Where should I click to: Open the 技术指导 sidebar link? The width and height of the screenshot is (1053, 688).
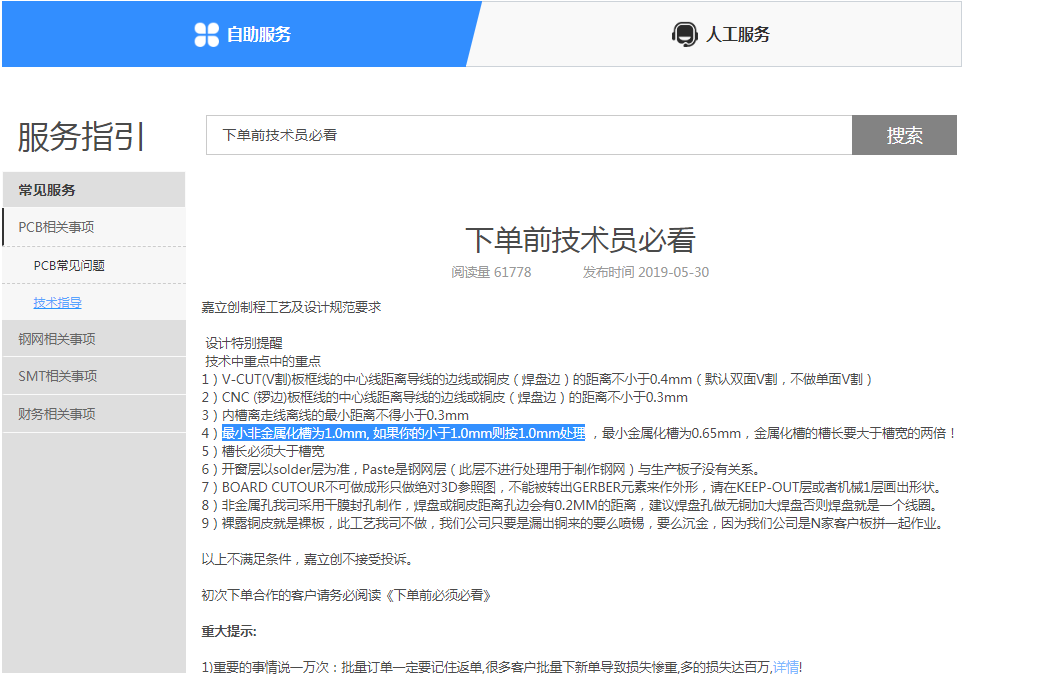57,303
